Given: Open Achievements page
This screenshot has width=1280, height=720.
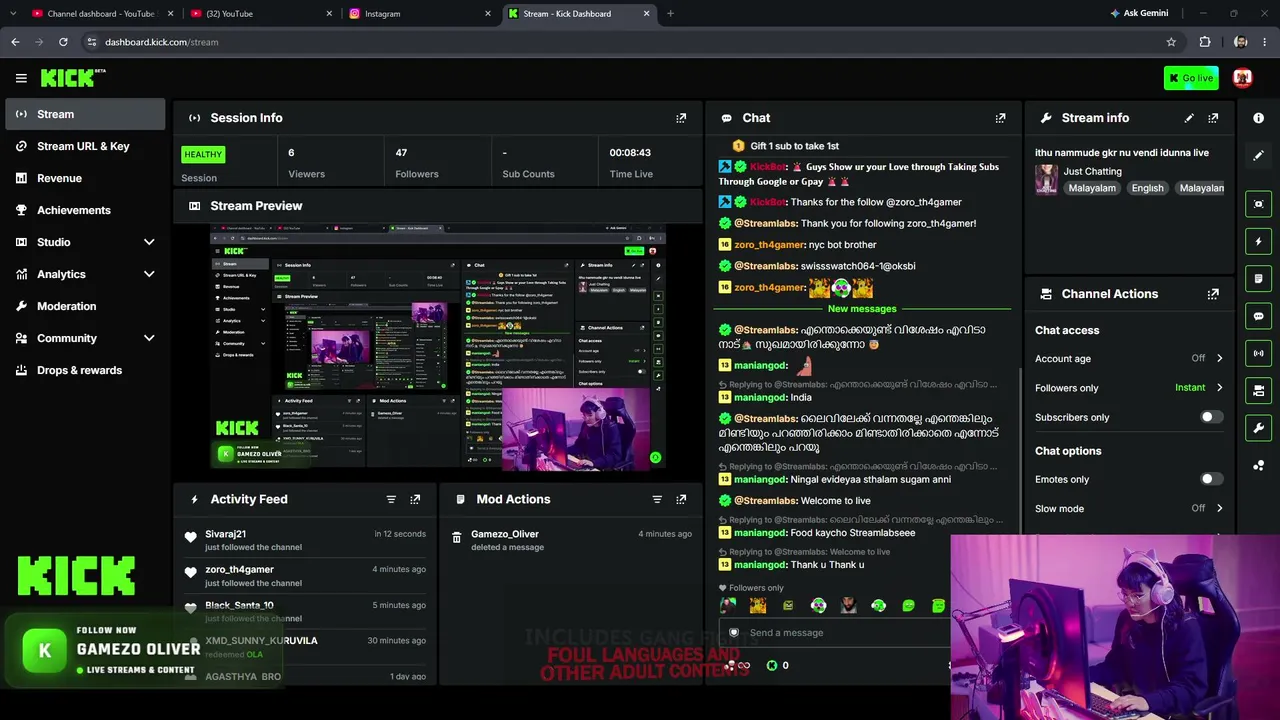Looking at the screenshot, I should (85, 210).
